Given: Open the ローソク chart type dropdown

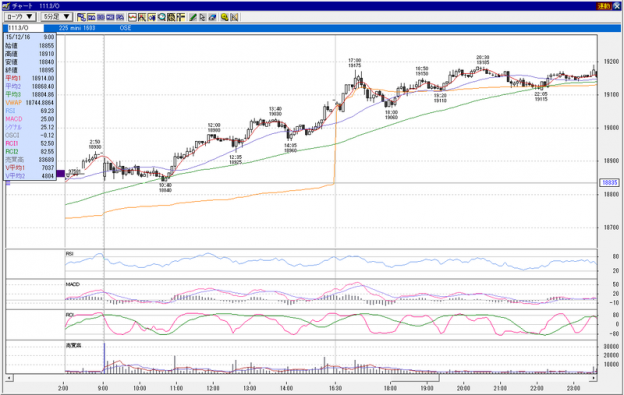Looking at the screenshot, I should coord(20,17).
